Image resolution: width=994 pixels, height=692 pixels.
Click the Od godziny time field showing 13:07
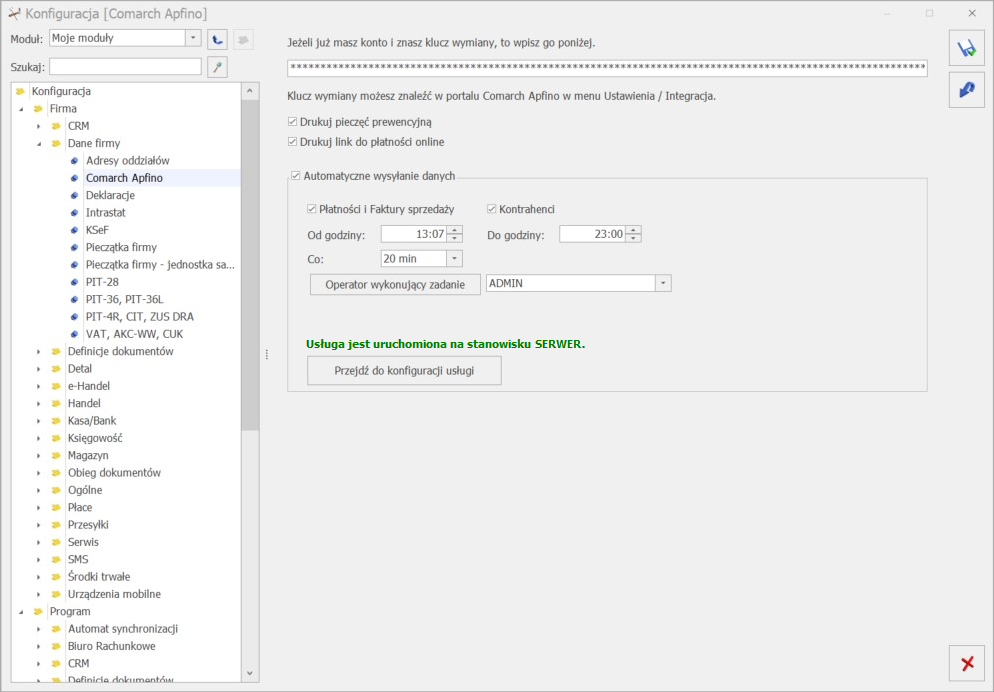click(414, 234)
